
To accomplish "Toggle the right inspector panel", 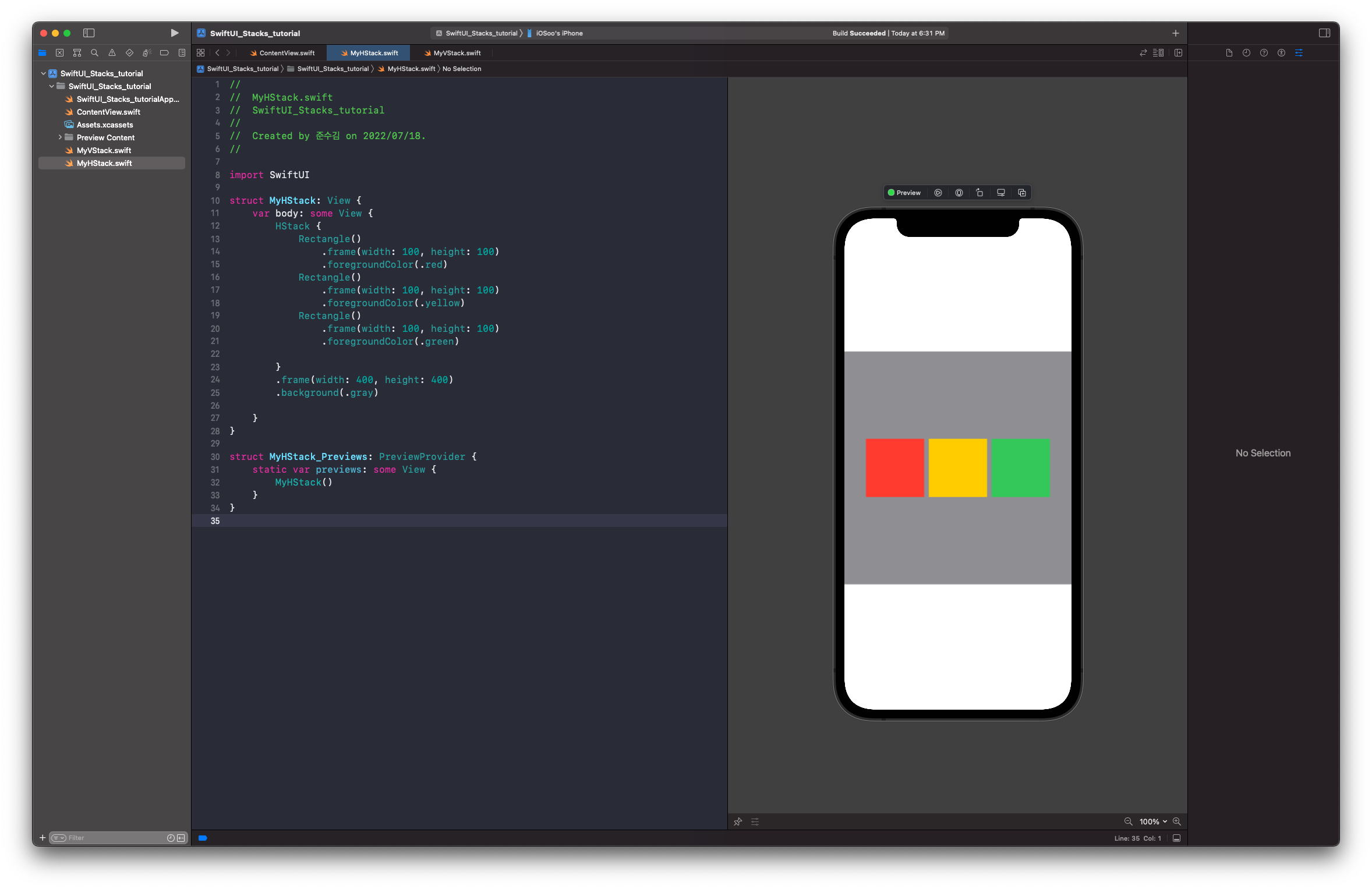I will (x=1324, y=33).
